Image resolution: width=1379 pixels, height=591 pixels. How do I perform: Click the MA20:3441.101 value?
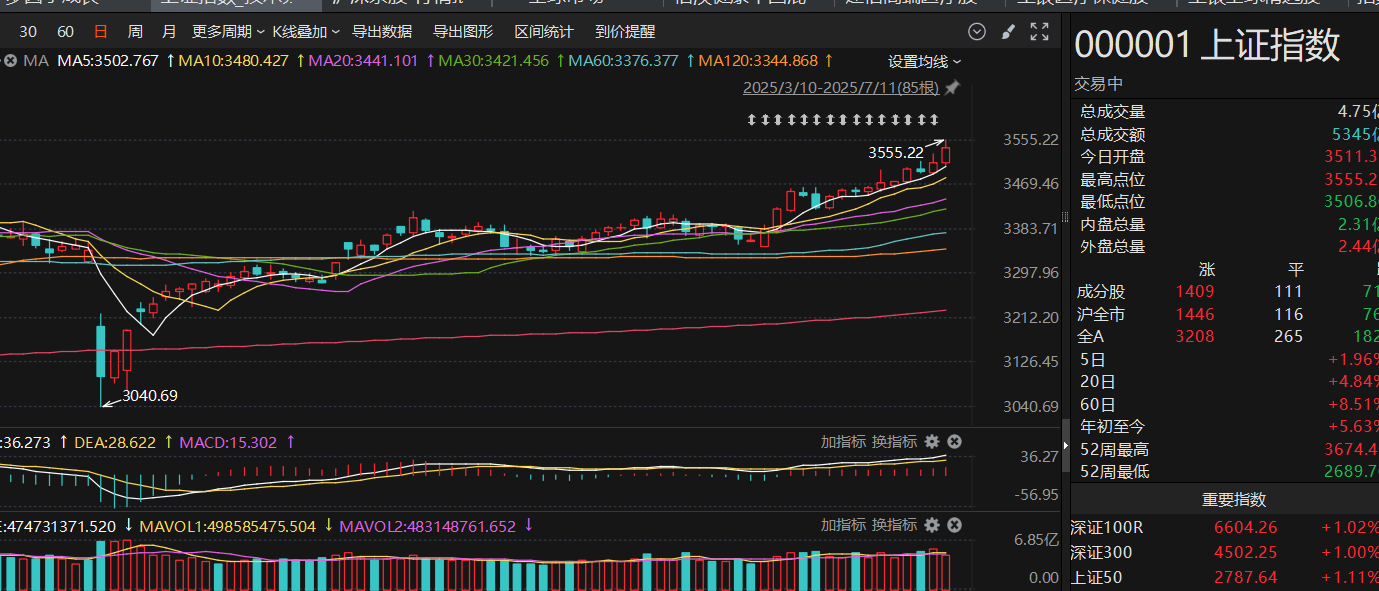(364, 61)
